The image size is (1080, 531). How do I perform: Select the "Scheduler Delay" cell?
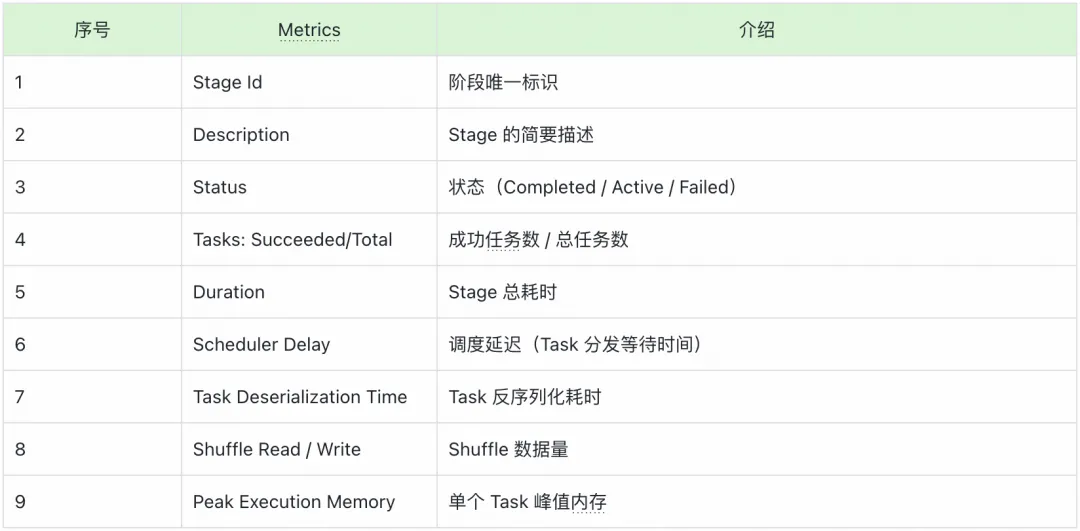[x=261, y=345]
